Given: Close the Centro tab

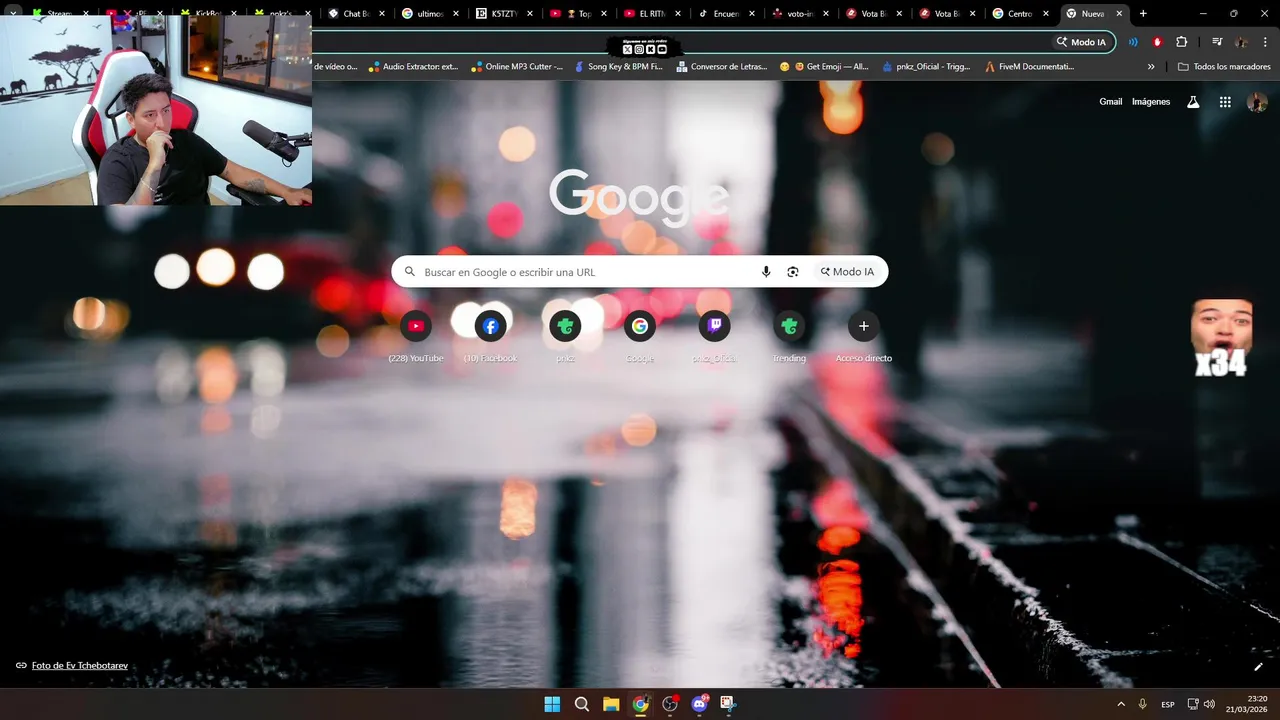Looking at the screenshot, I should point(1046,14).
